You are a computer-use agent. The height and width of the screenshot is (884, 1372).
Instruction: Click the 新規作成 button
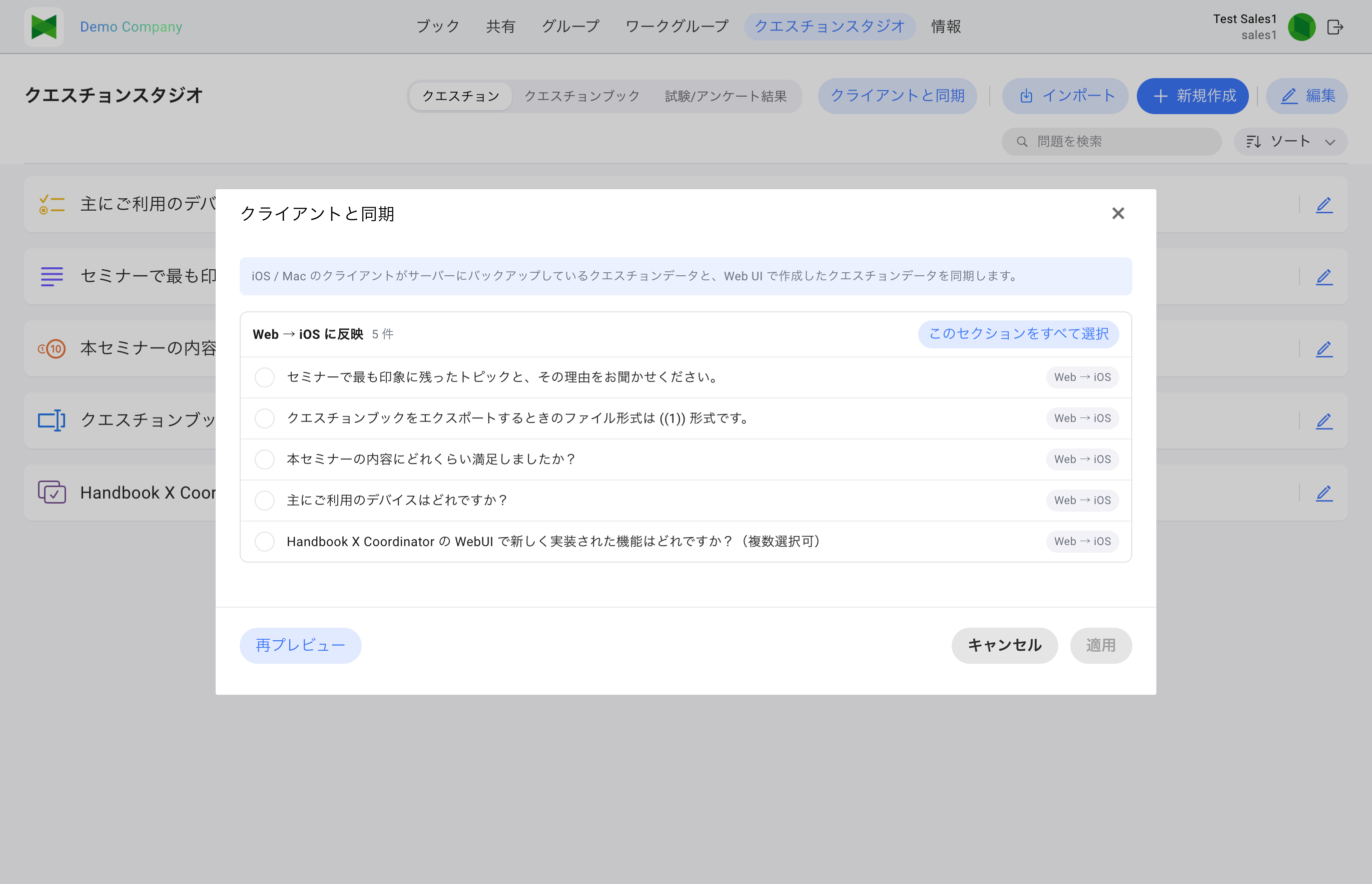click(1193, 96)
